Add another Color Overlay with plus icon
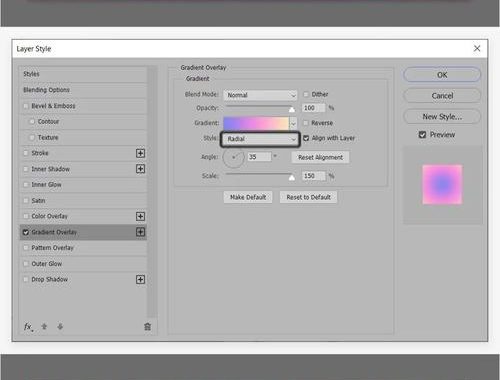Screen dimensions: 500x380 (x=140, y=216)
